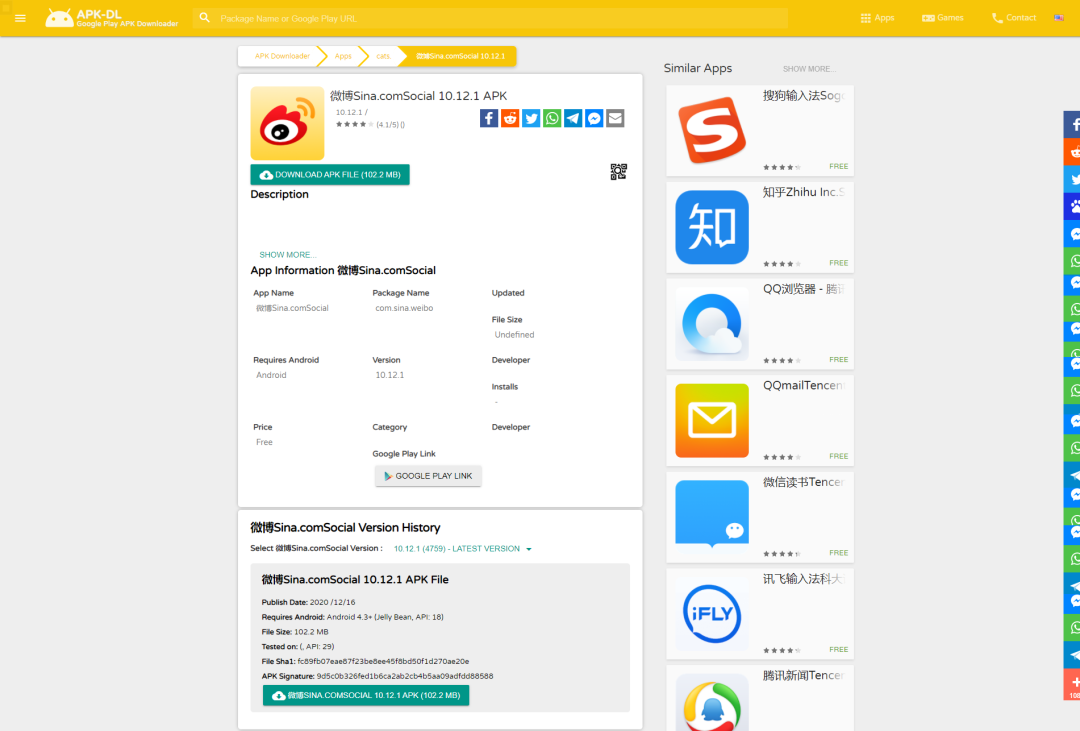Show more Similar Apps
The width and height of the screenshot is (1080, 731).
[808, 68]
